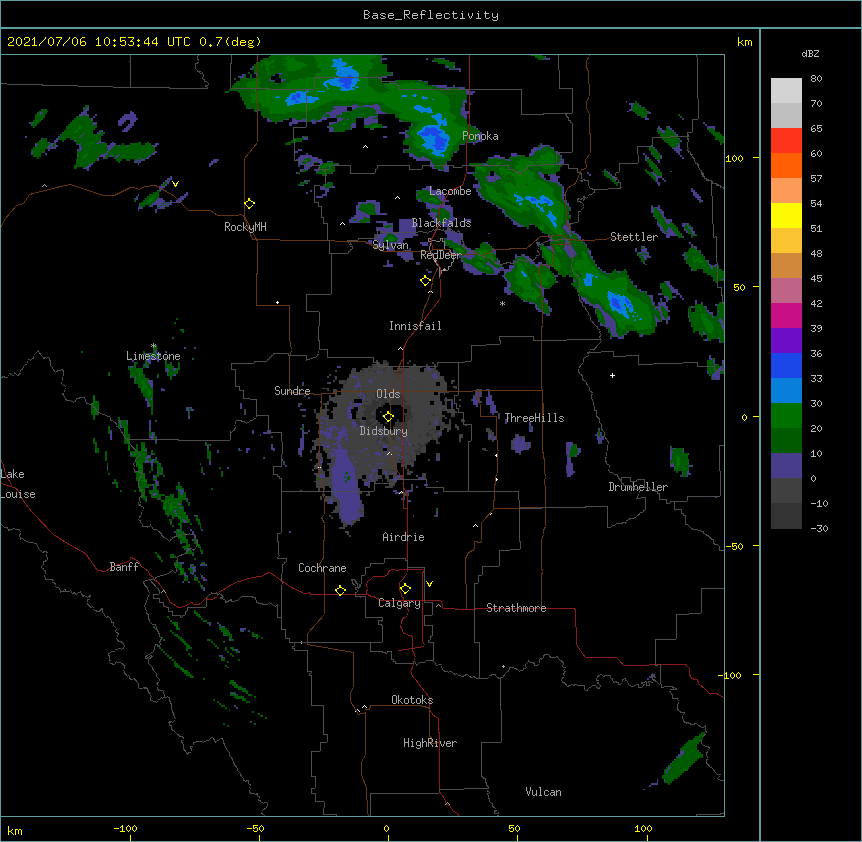Click the radar site diamond between Olds and Didsbury
862x842 pixels.
388,417
